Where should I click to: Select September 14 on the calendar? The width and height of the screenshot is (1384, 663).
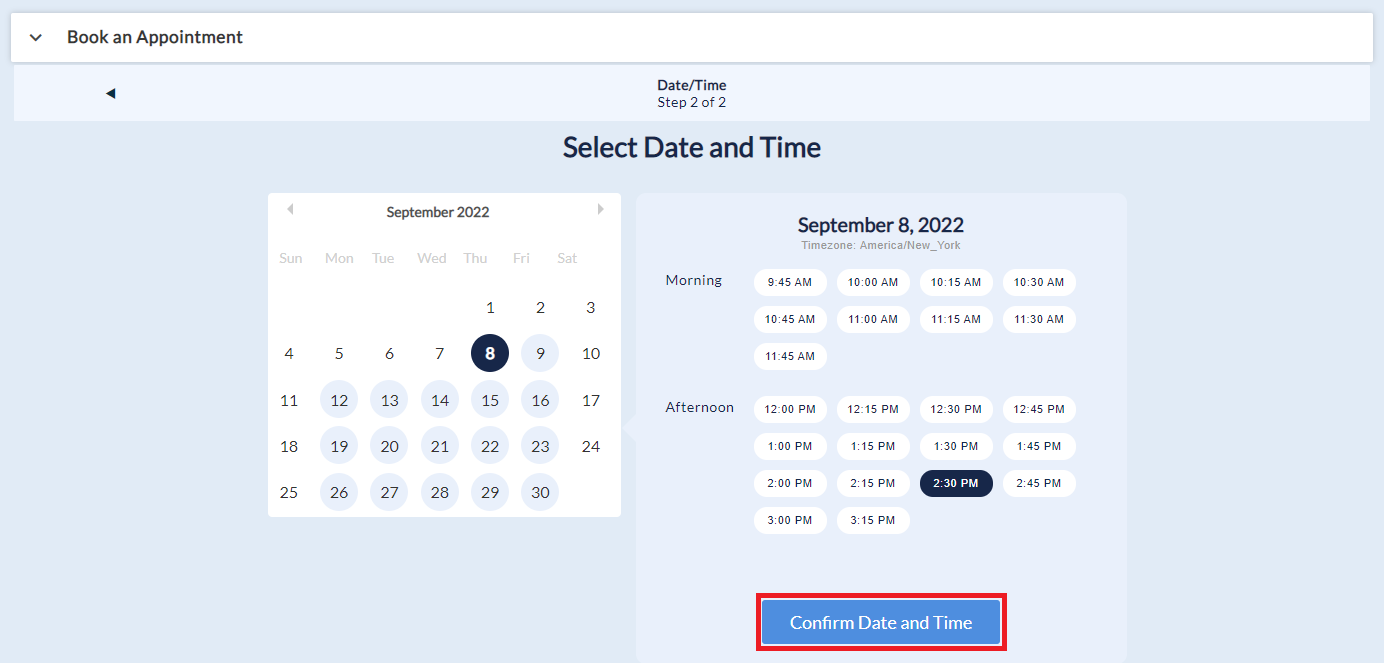point(440,400)
